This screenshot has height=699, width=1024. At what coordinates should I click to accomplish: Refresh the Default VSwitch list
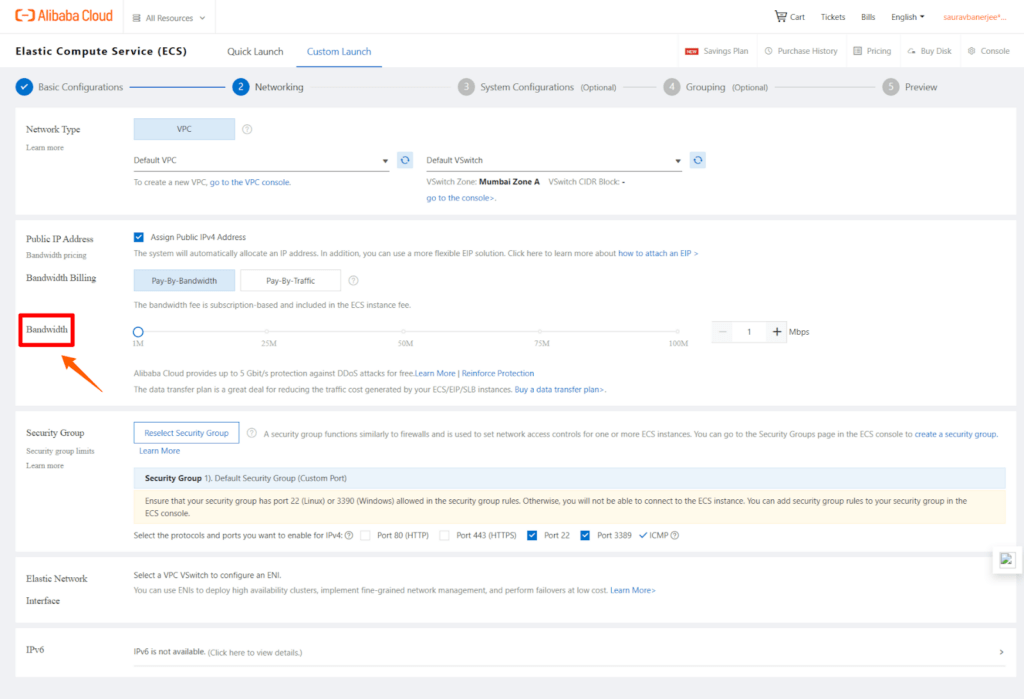coord(697,159)
